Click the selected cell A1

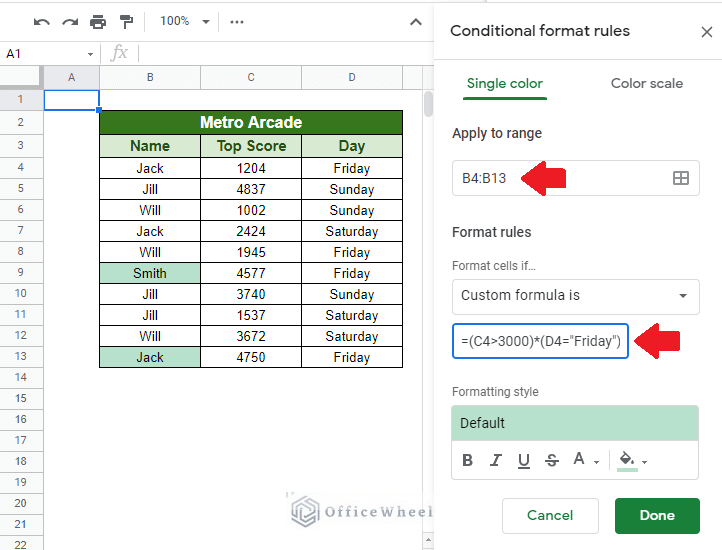pos(71,100)
